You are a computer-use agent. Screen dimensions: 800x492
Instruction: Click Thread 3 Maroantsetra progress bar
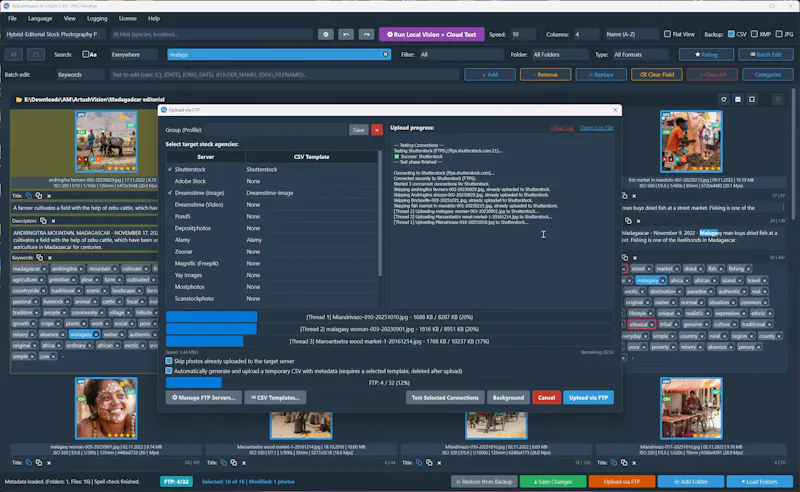[390, 341]
